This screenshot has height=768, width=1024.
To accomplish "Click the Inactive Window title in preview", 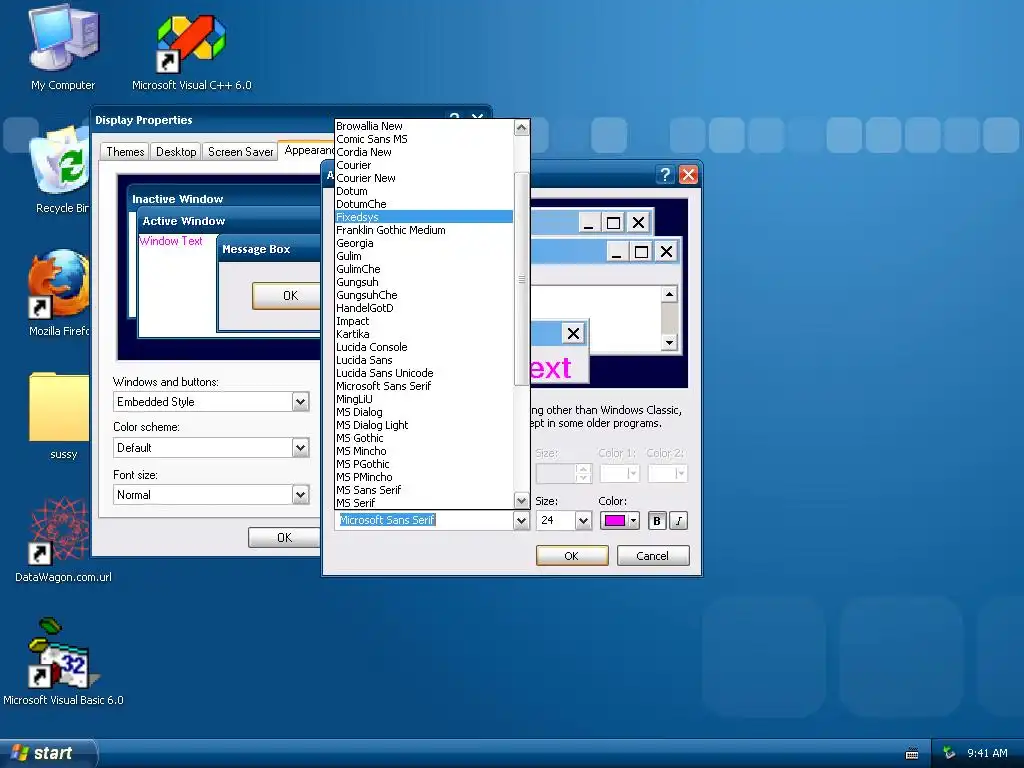I will pyautogui.click(x=178, y=199).
